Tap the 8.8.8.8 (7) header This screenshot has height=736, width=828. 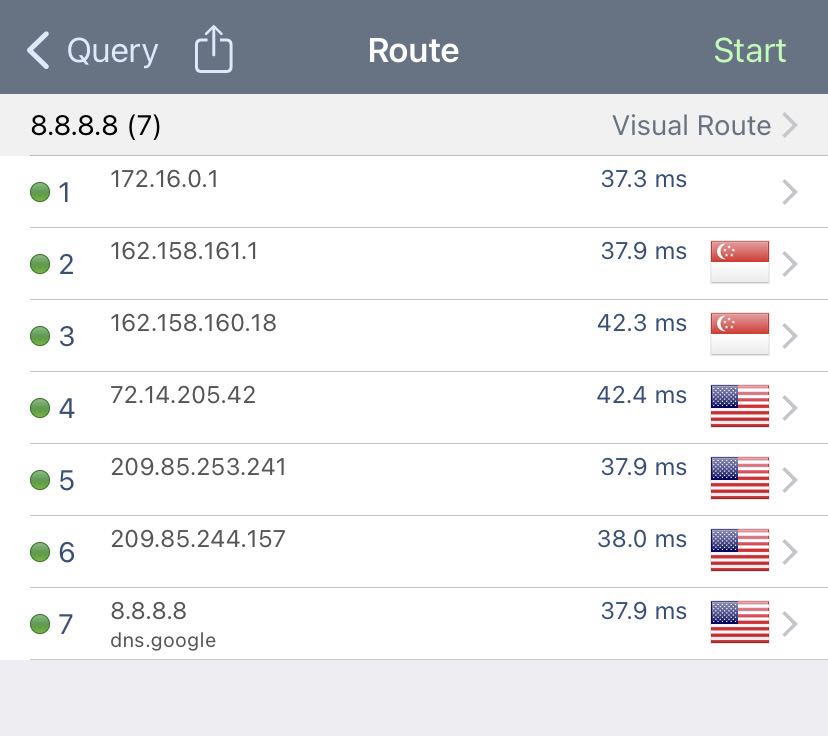click(96, 126)
